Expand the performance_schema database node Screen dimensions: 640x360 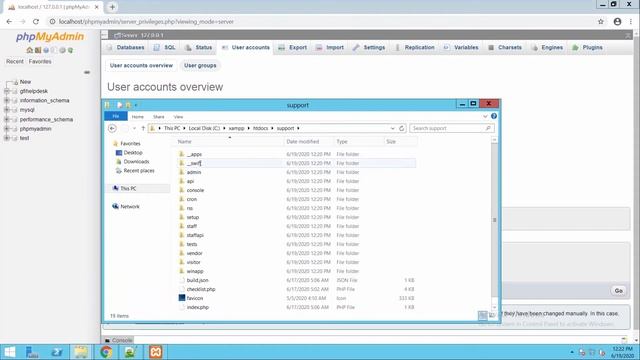point(7,119)
